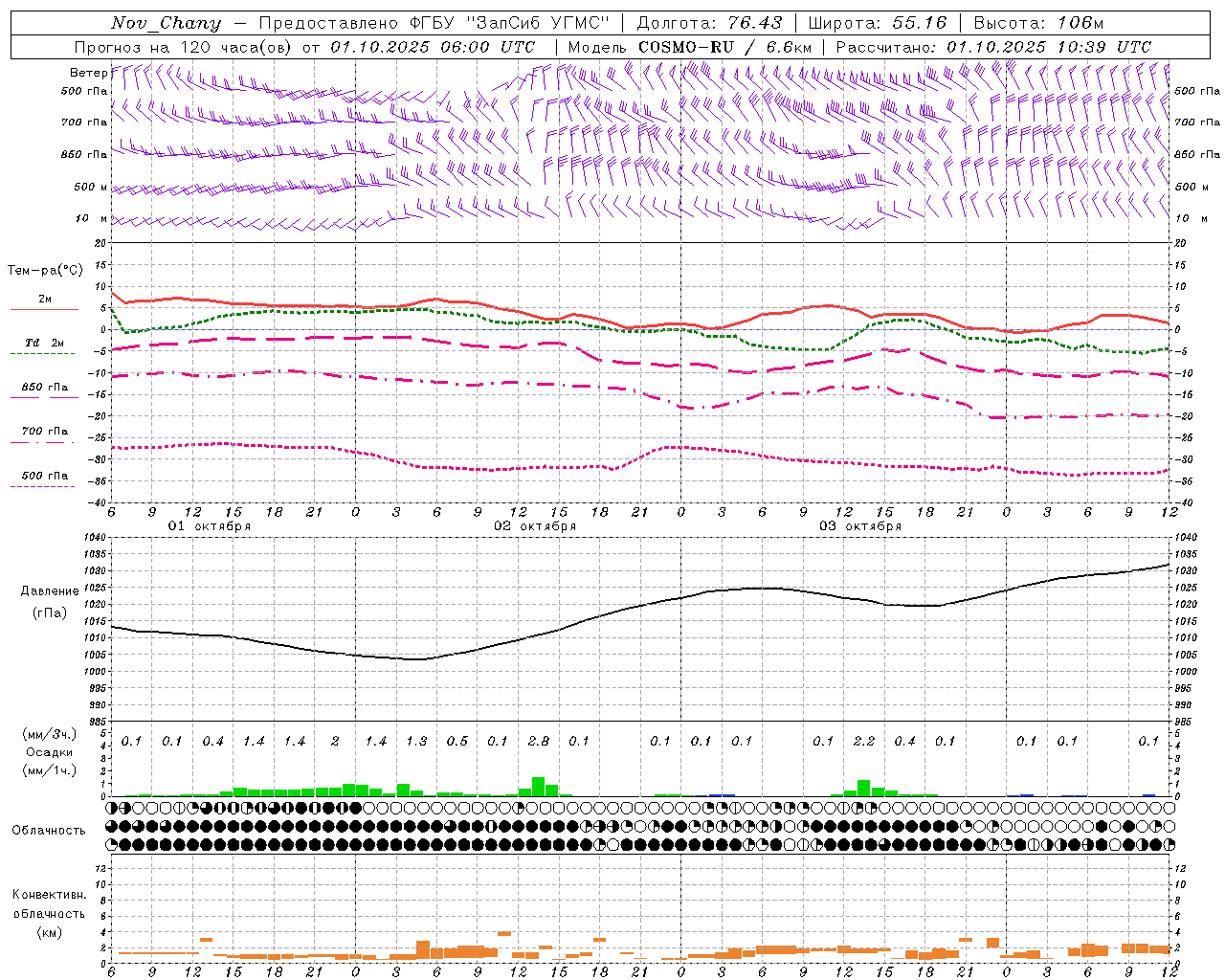Click the 02 октября date label
Image resolution: width=1225 pixels, height=980 pixels.
535,526
